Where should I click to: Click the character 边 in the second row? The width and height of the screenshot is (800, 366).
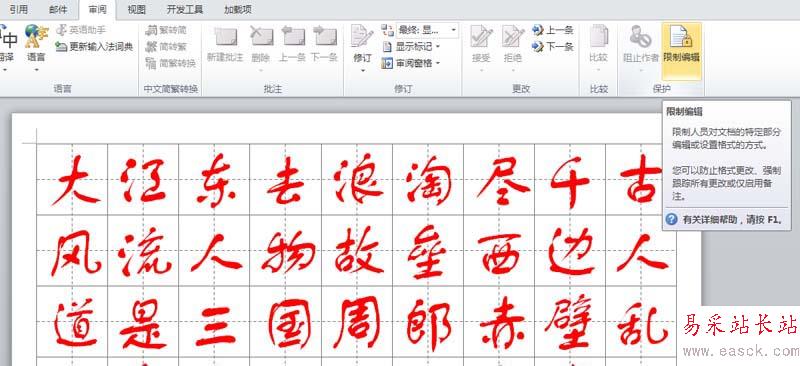tap(571, 252)
